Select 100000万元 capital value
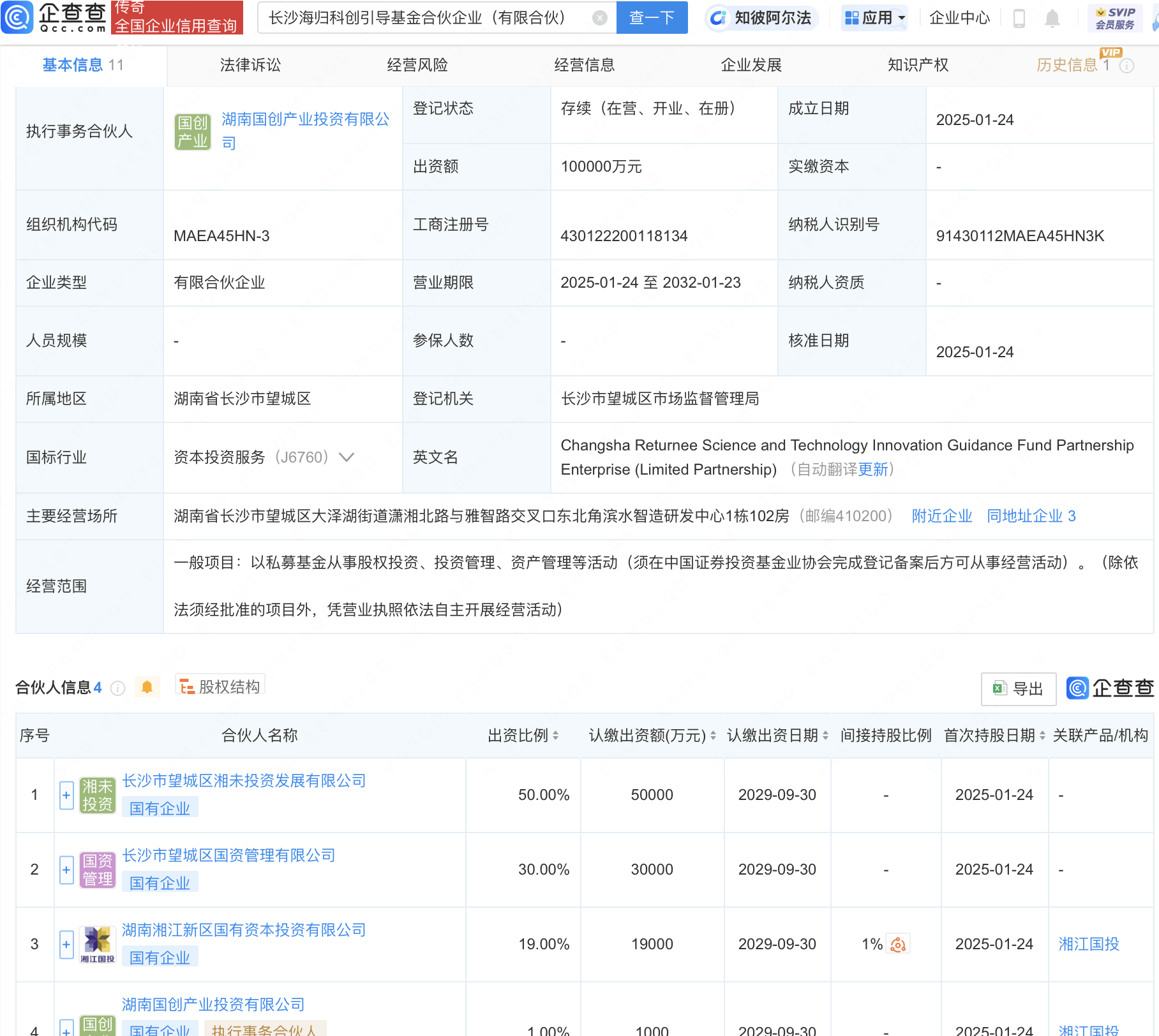 [601, 166]
